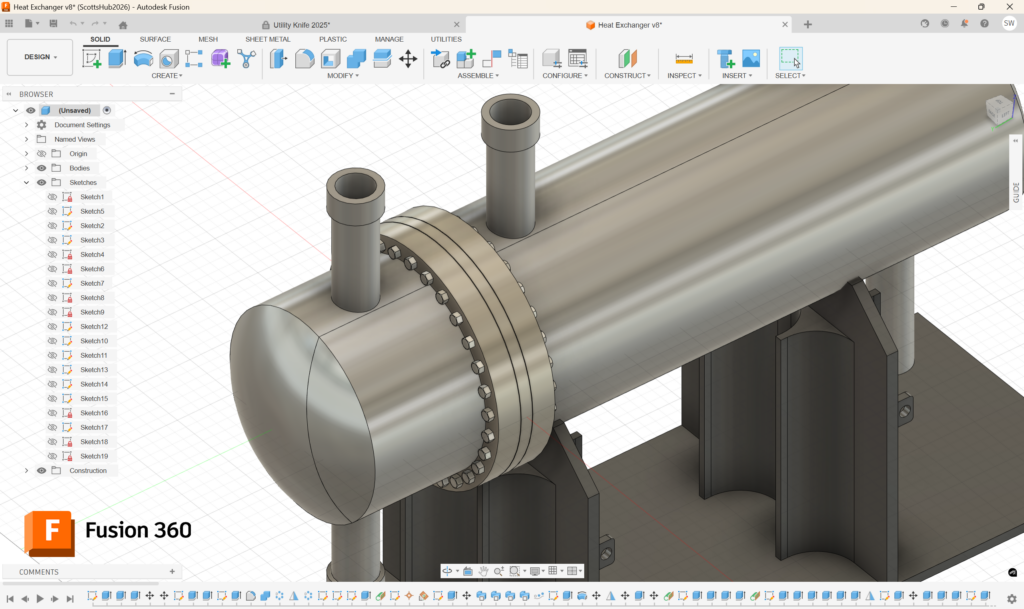Click the ViewCube

(999, 109)
